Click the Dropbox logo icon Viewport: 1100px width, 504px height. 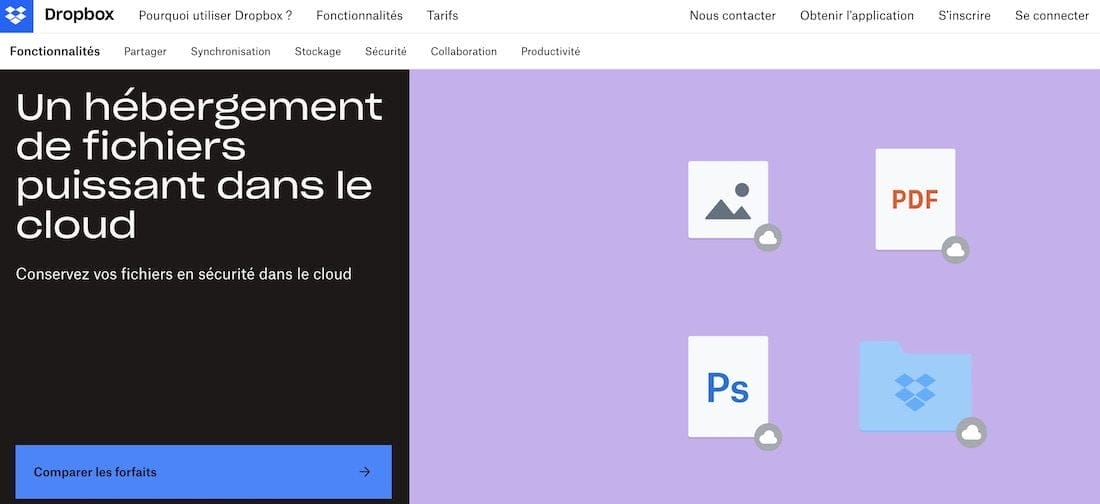[x=16, y=15]
